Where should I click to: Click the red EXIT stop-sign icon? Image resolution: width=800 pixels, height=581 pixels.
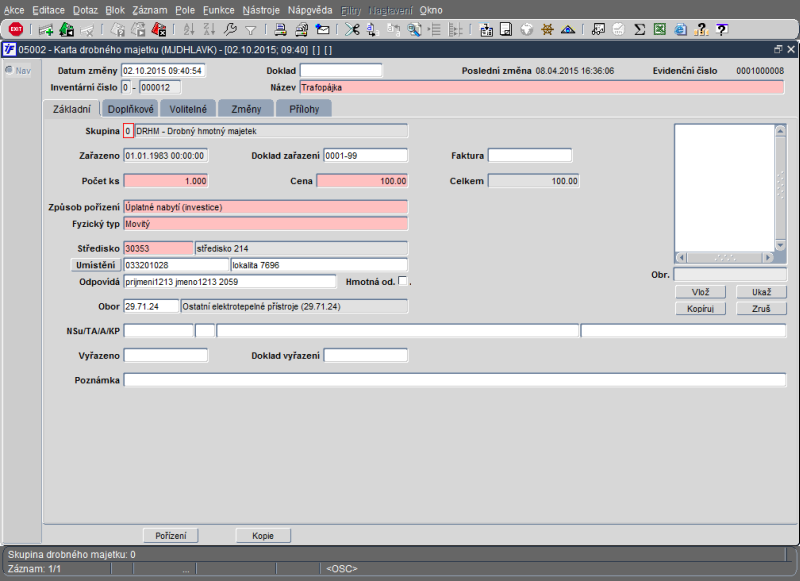(x=16, y=30)
